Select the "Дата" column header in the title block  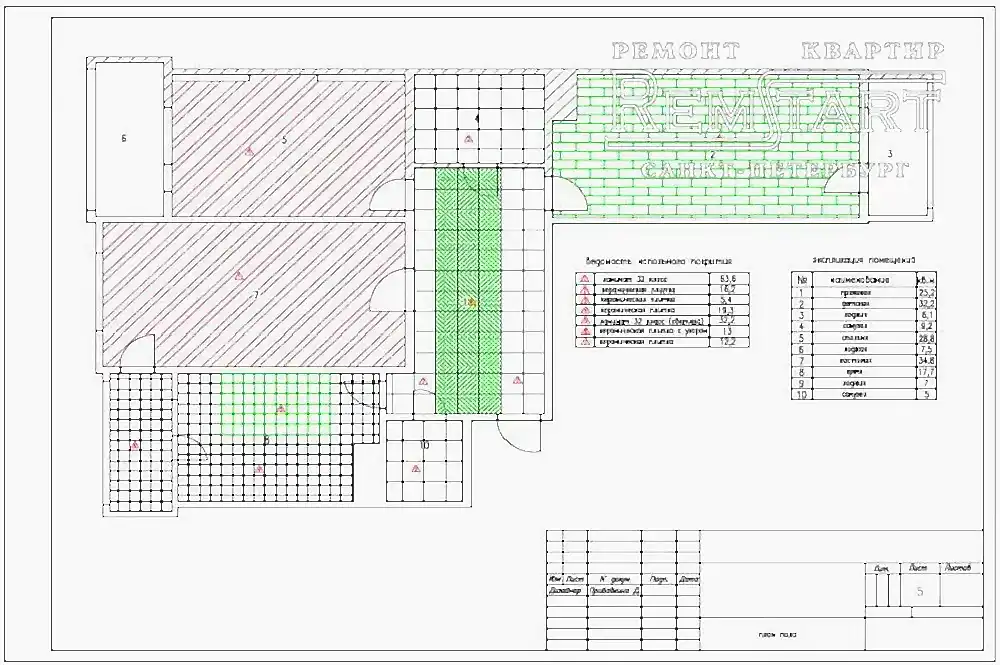[688, 579]
